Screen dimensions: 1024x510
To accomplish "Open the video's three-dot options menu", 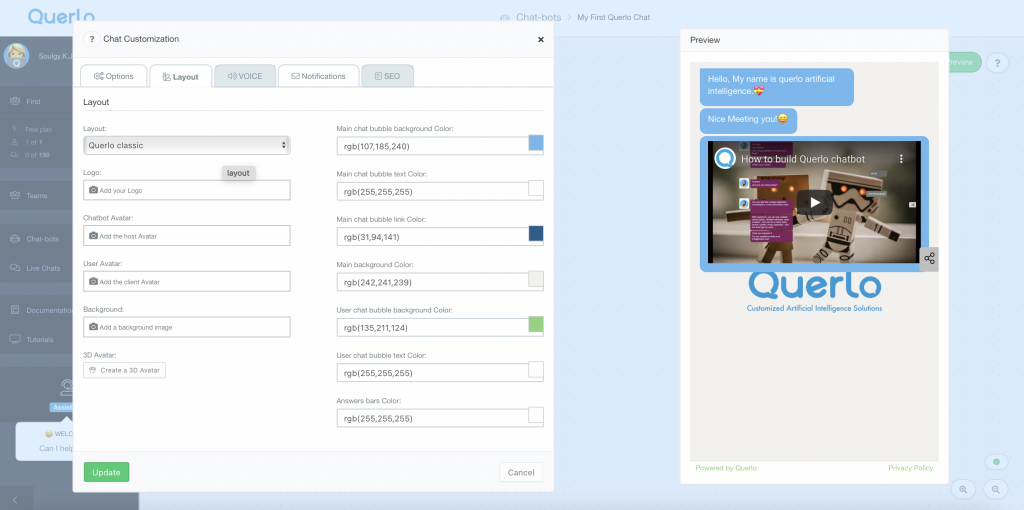I will point(901,159).
